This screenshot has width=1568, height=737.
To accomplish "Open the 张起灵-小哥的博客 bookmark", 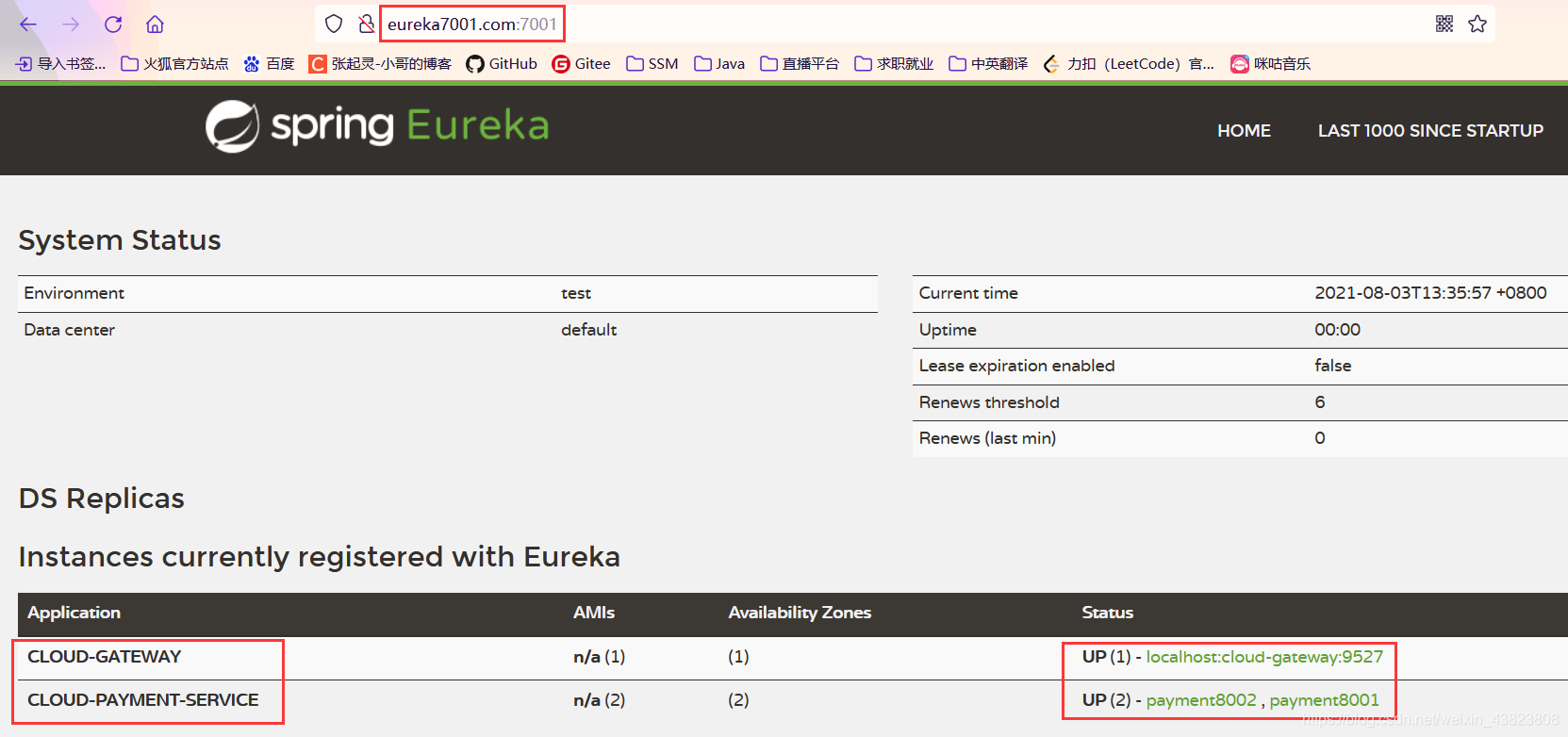I will pyautogui.click(x=381, y=64).
